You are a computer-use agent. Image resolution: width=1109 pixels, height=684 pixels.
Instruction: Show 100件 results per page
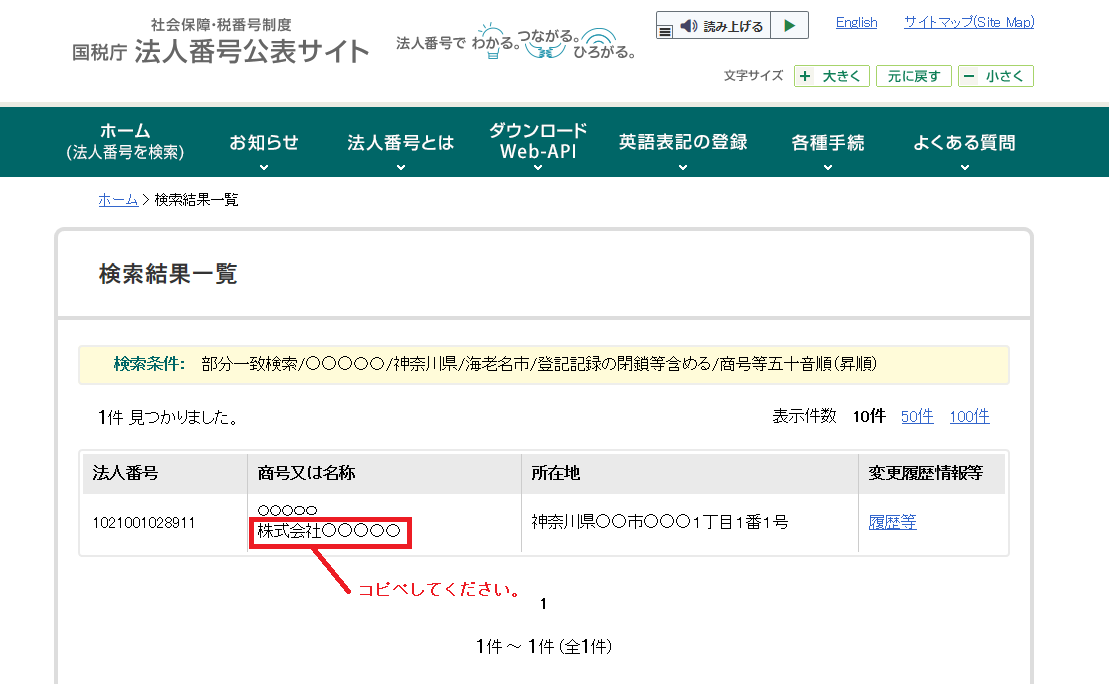click(968, 417)
